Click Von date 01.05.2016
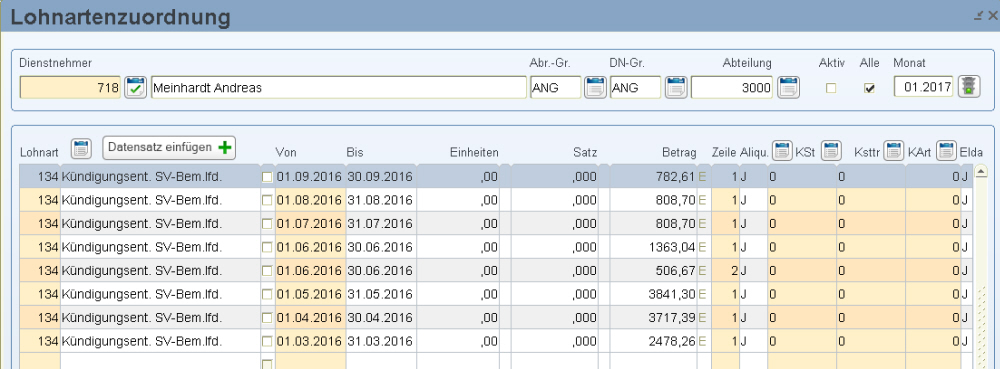Screen dimensions: 1000x369 click(x=309, y=294)
